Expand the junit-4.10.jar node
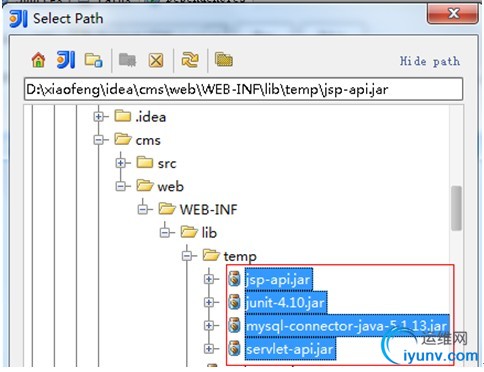This screenshot has width=484, height=372. pyautogui.click(x=209, y=302)
